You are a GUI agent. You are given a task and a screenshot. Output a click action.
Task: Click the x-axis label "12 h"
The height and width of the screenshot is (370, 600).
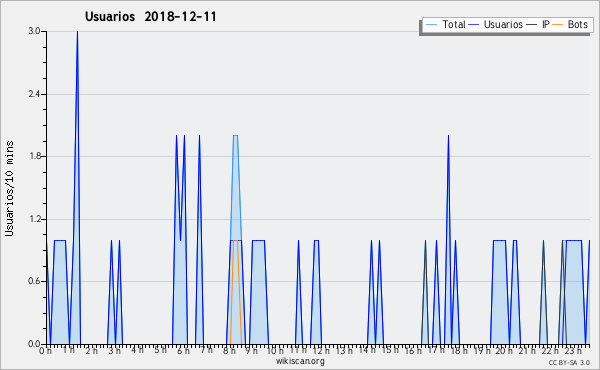coord(321,351)
